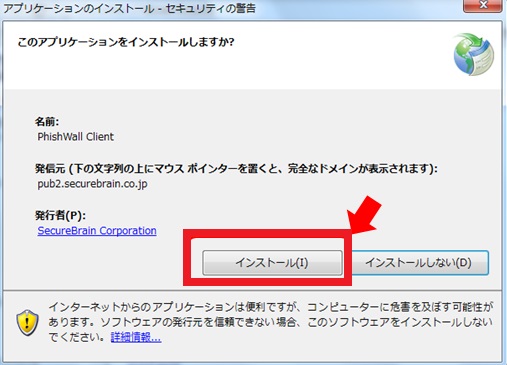Open the SecureBrain Corporation publisher link
Screen dimensions: 507x365
97,231
